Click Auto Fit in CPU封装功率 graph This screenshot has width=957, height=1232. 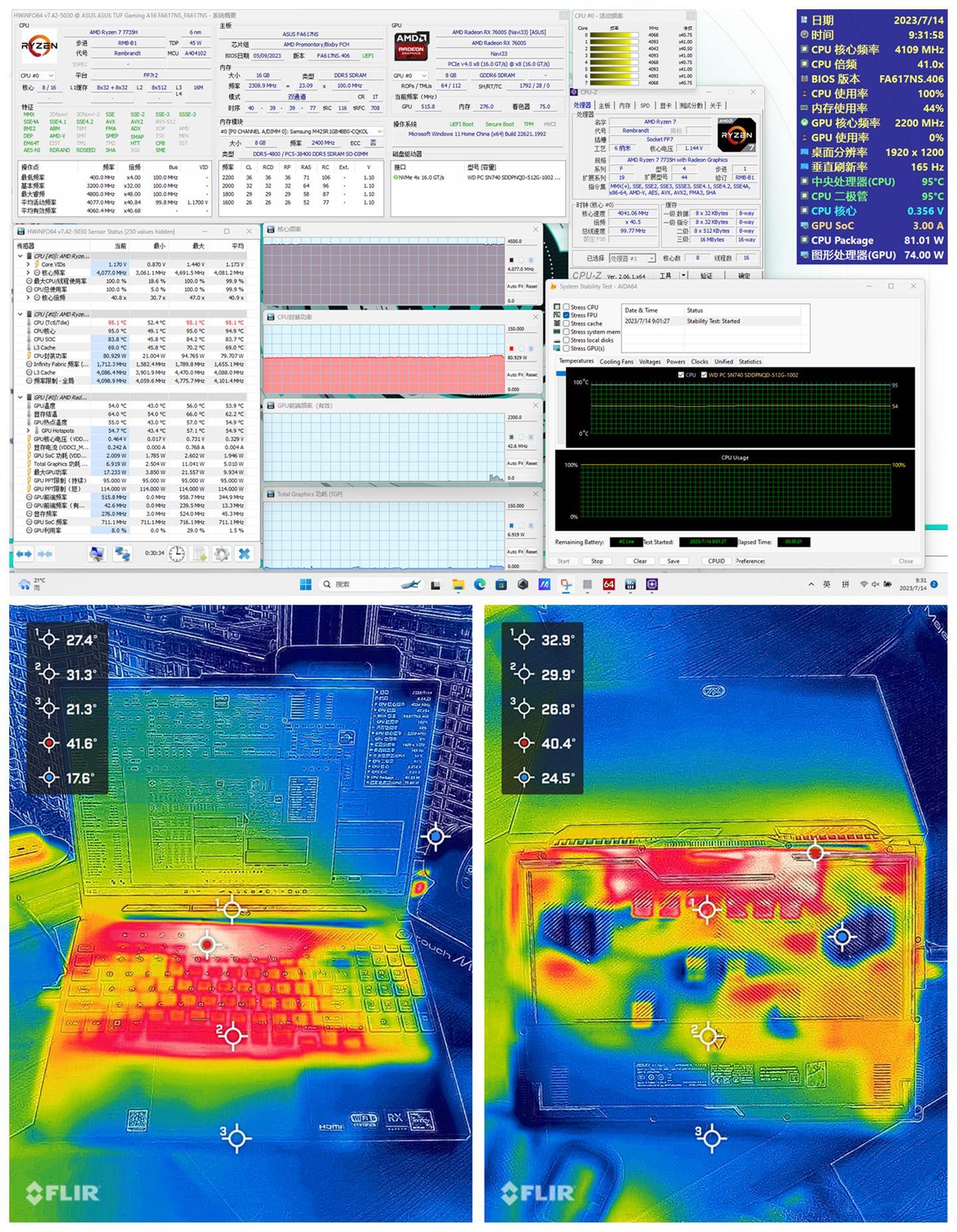(514, 375)
